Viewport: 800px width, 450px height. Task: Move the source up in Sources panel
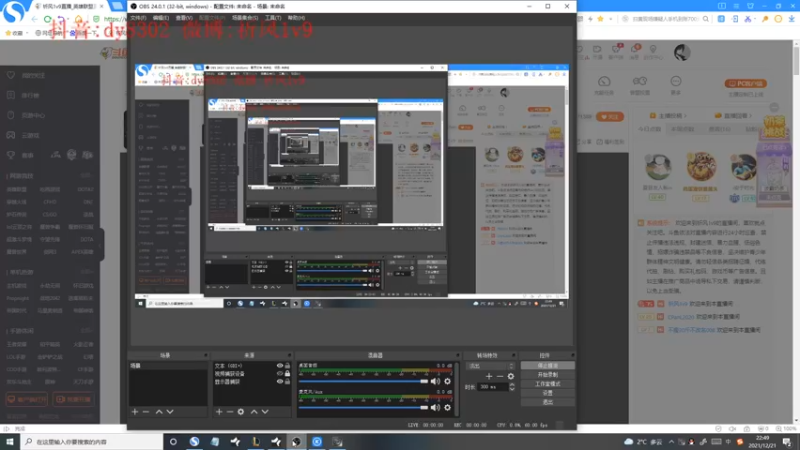(x=254, y=412)
